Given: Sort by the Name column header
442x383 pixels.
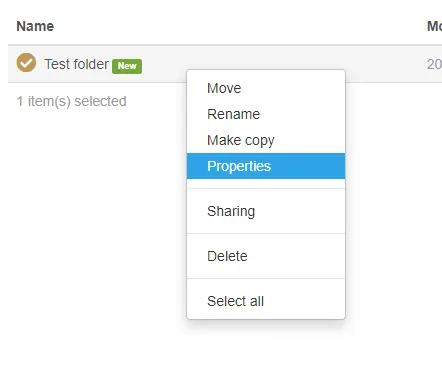Looking at the screenshot, I should coord(35,26).
